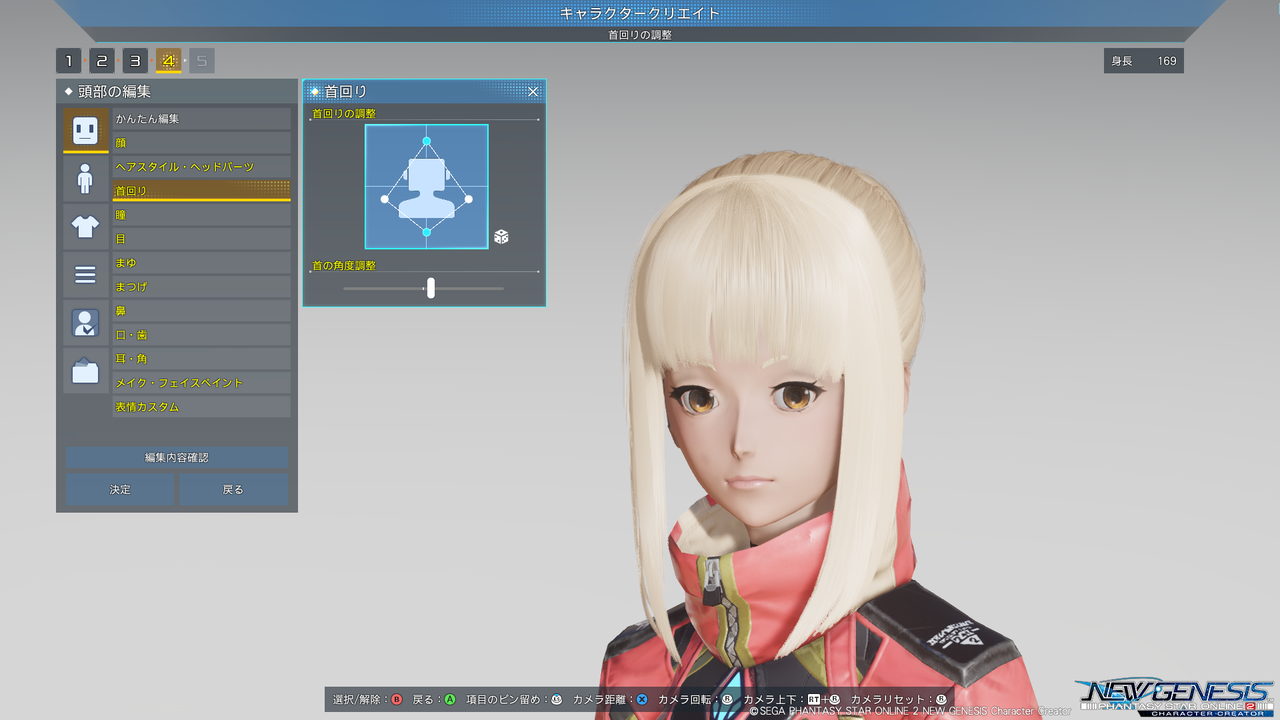
Task: Open the portrait card icon category
Action: pyautogui.click(x=85, y=322)
